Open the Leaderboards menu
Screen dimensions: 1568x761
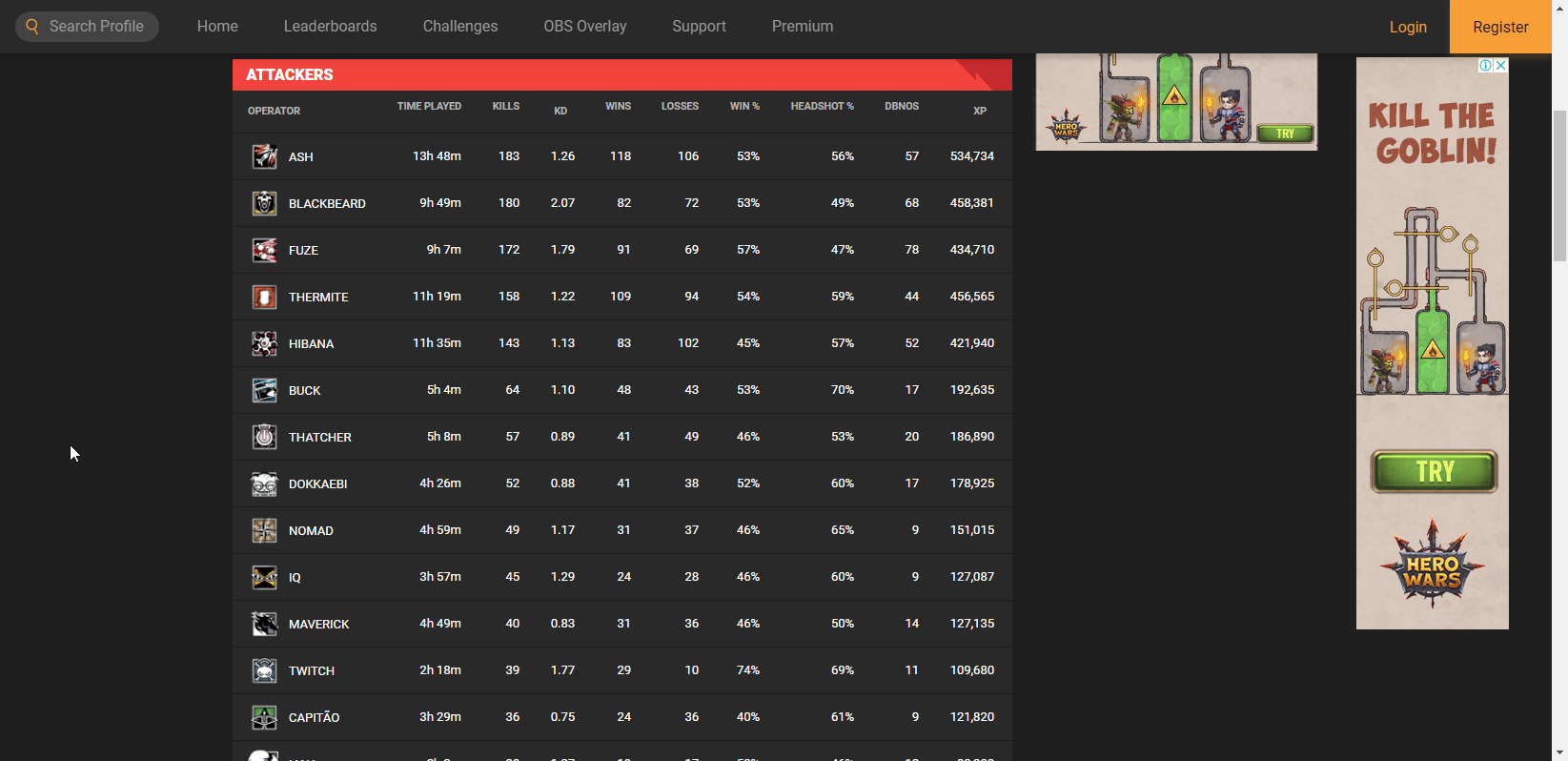click(x=330, y=27)
